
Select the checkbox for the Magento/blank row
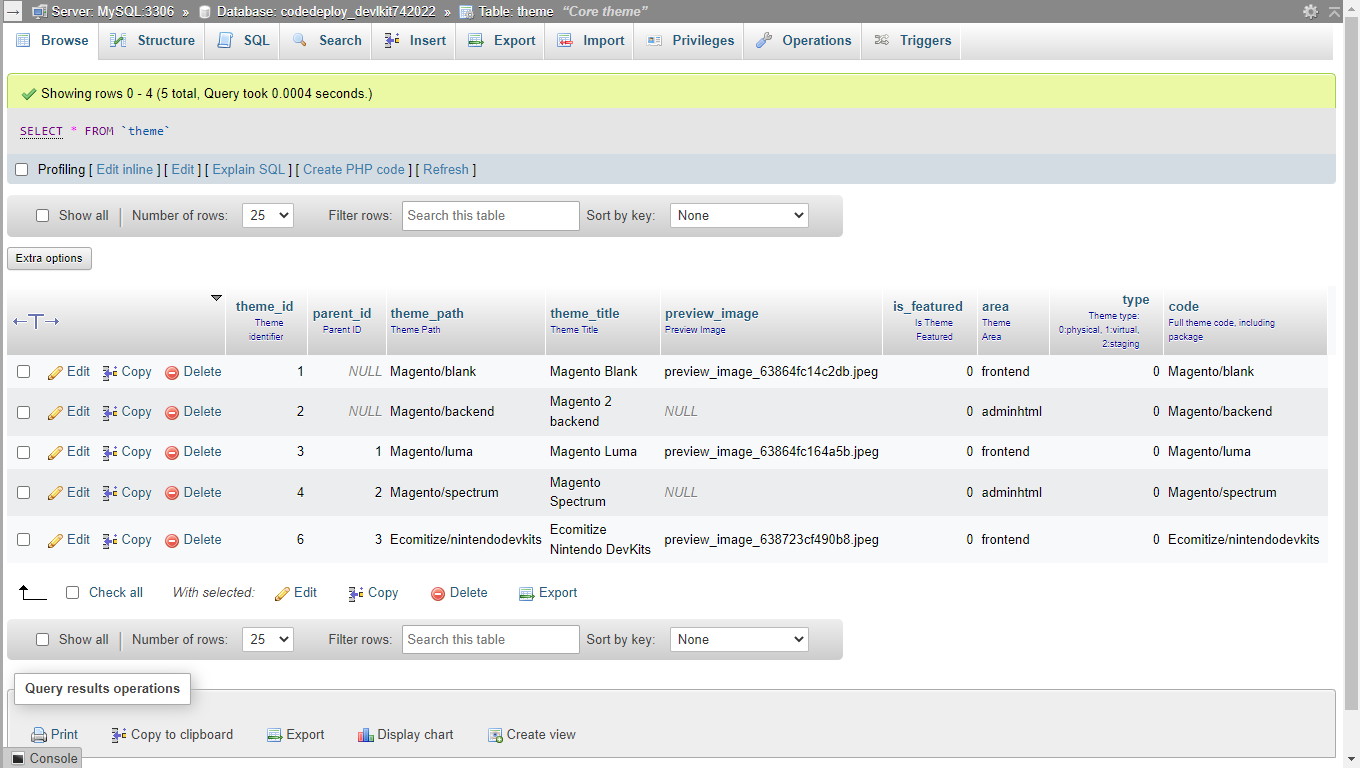pos(24,372)
